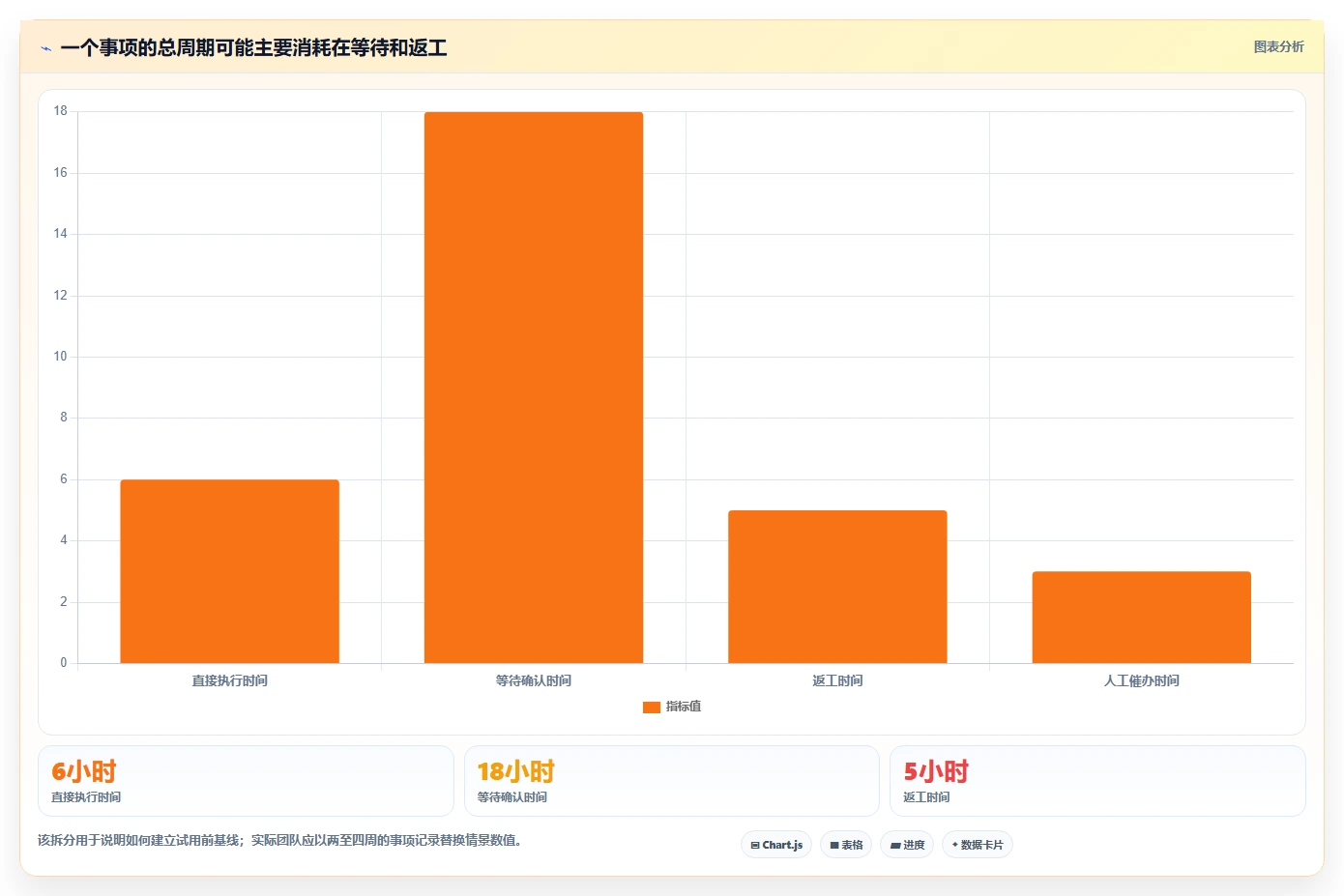Click the lightning icon beside the title
1344x896 pixels.
tap(45, 48)
